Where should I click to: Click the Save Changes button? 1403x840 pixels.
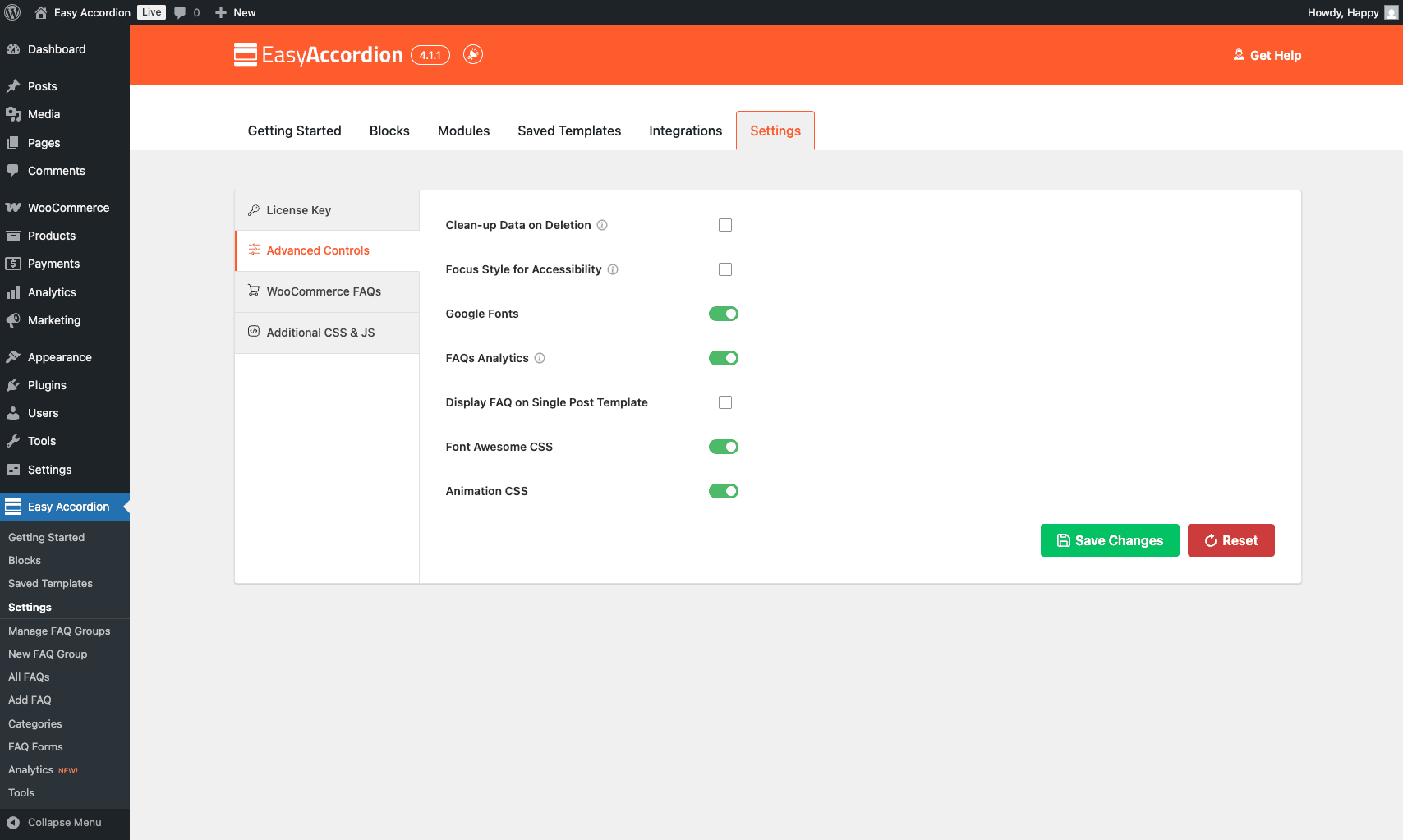[x=1110, y=540]
